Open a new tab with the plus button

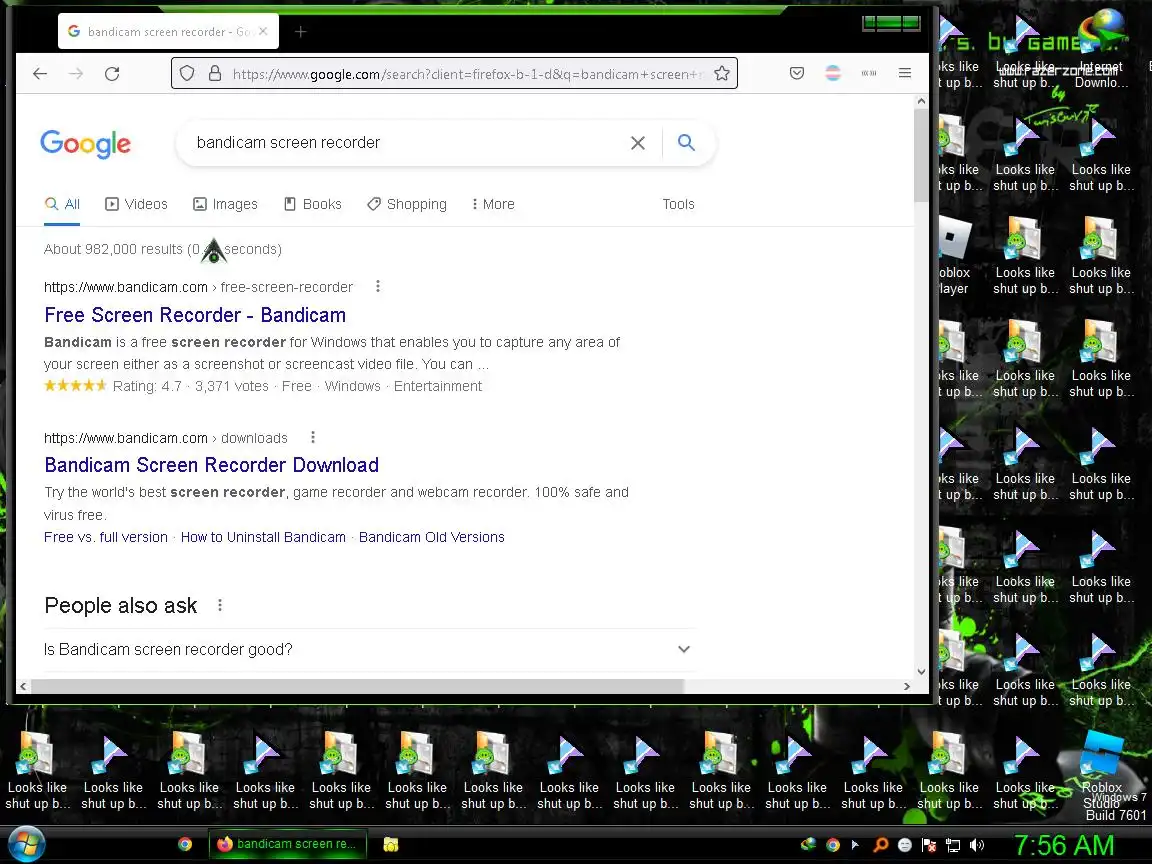point(300,32)
